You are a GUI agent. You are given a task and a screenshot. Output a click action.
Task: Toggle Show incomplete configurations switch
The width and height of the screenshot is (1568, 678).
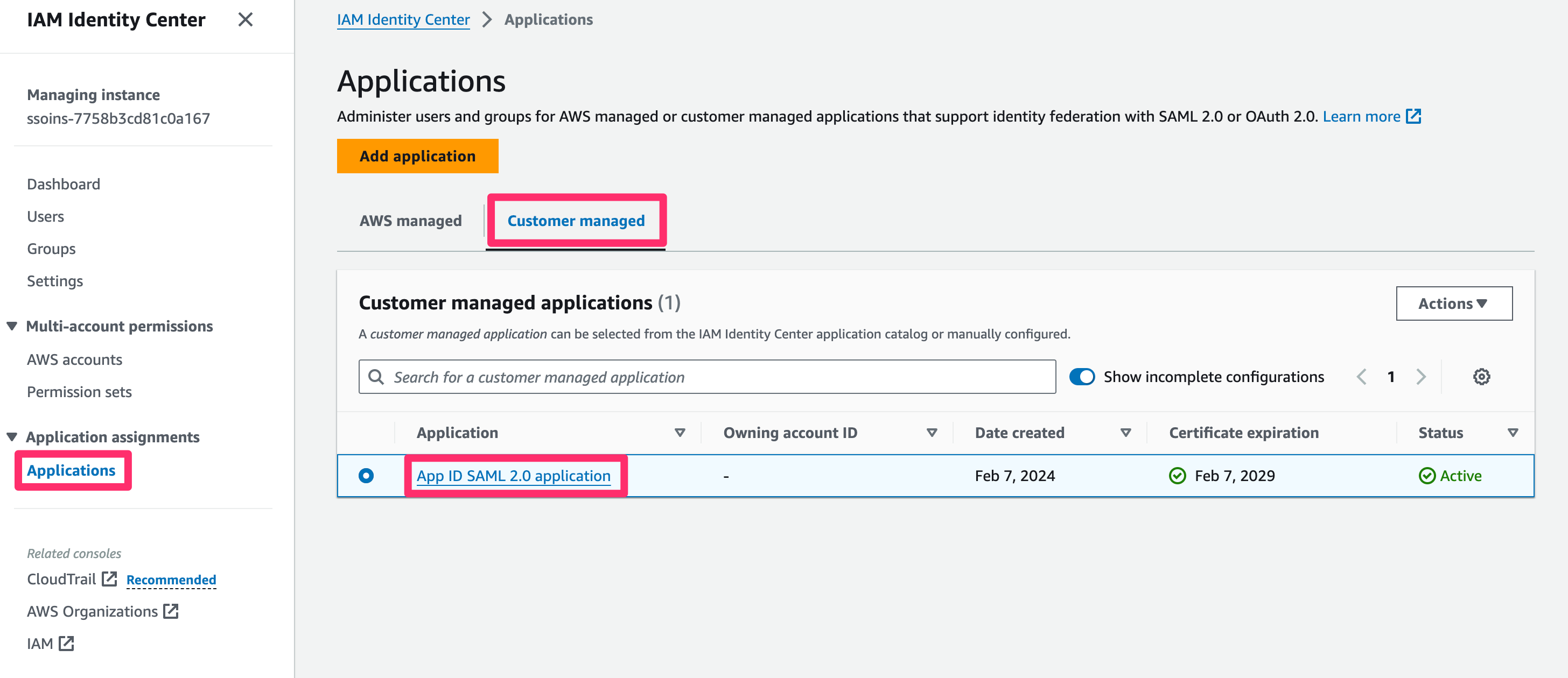[x=1082, y=376]
